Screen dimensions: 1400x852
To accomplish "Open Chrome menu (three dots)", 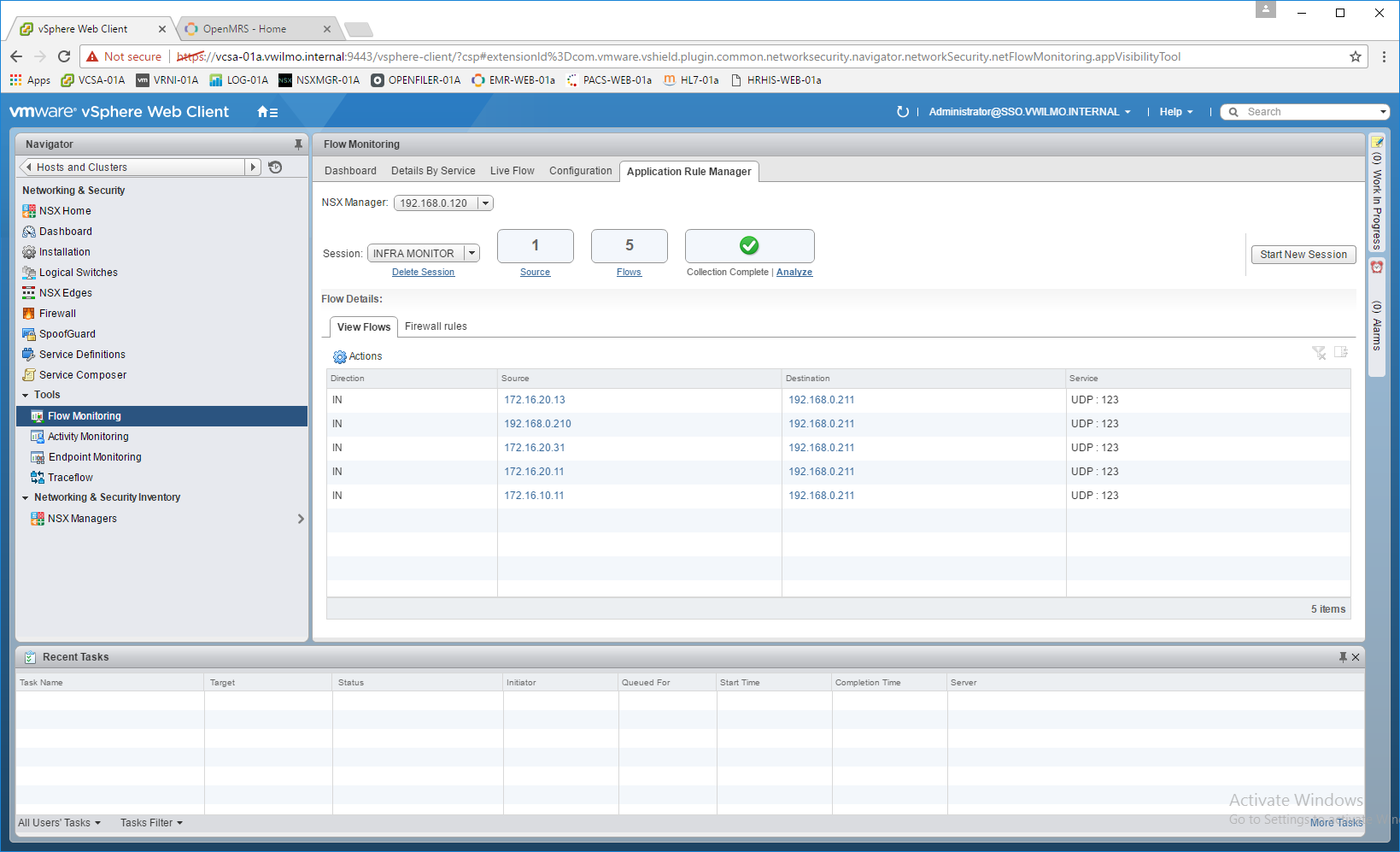I will pos(1384,56).
